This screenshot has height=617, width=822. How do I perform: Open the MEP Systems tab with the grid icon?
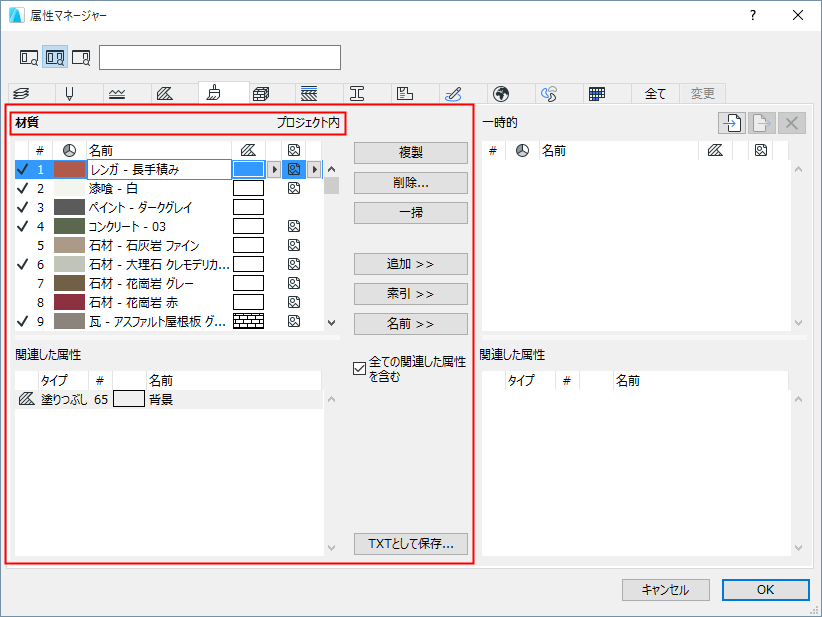tap(597, 94)
